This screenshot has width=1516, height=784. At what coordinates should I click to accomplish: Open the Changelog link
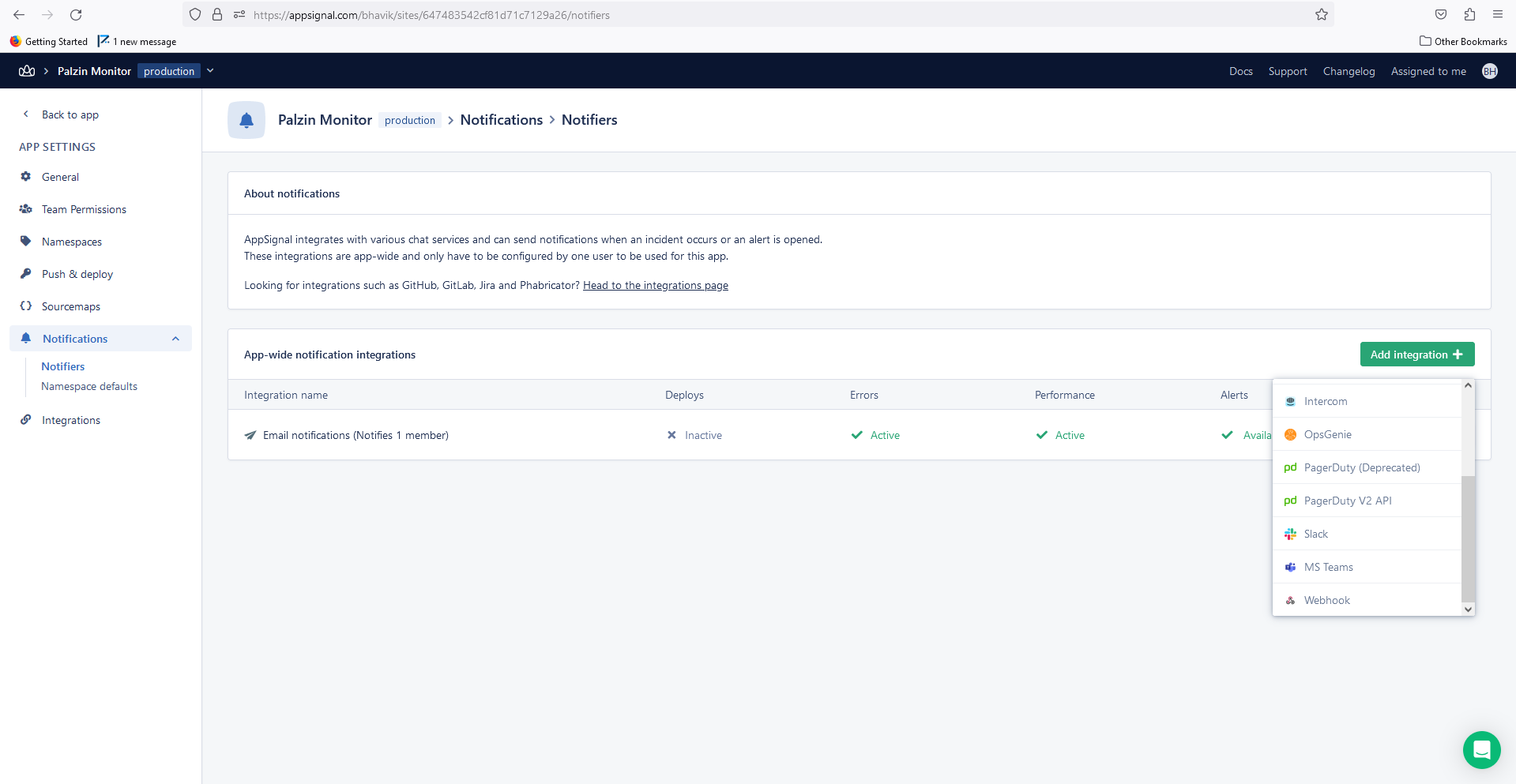click(1349, 71)
